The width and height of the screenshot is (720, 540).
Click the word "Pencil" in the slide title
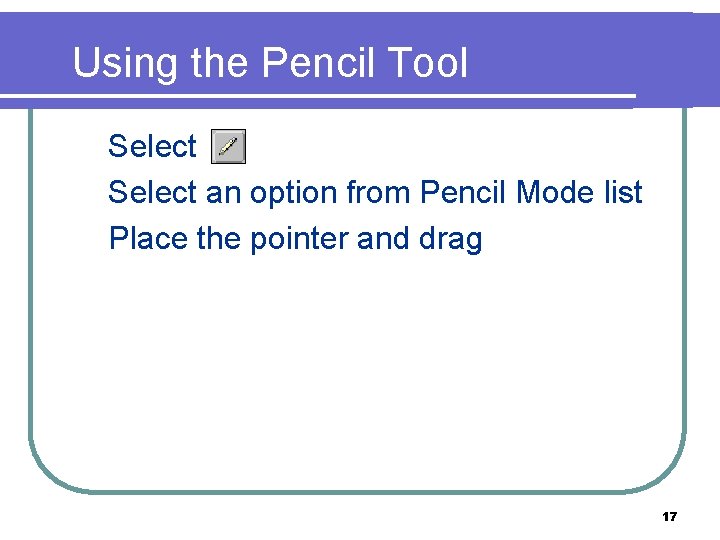pyautogui.click(x=318, y=62)
